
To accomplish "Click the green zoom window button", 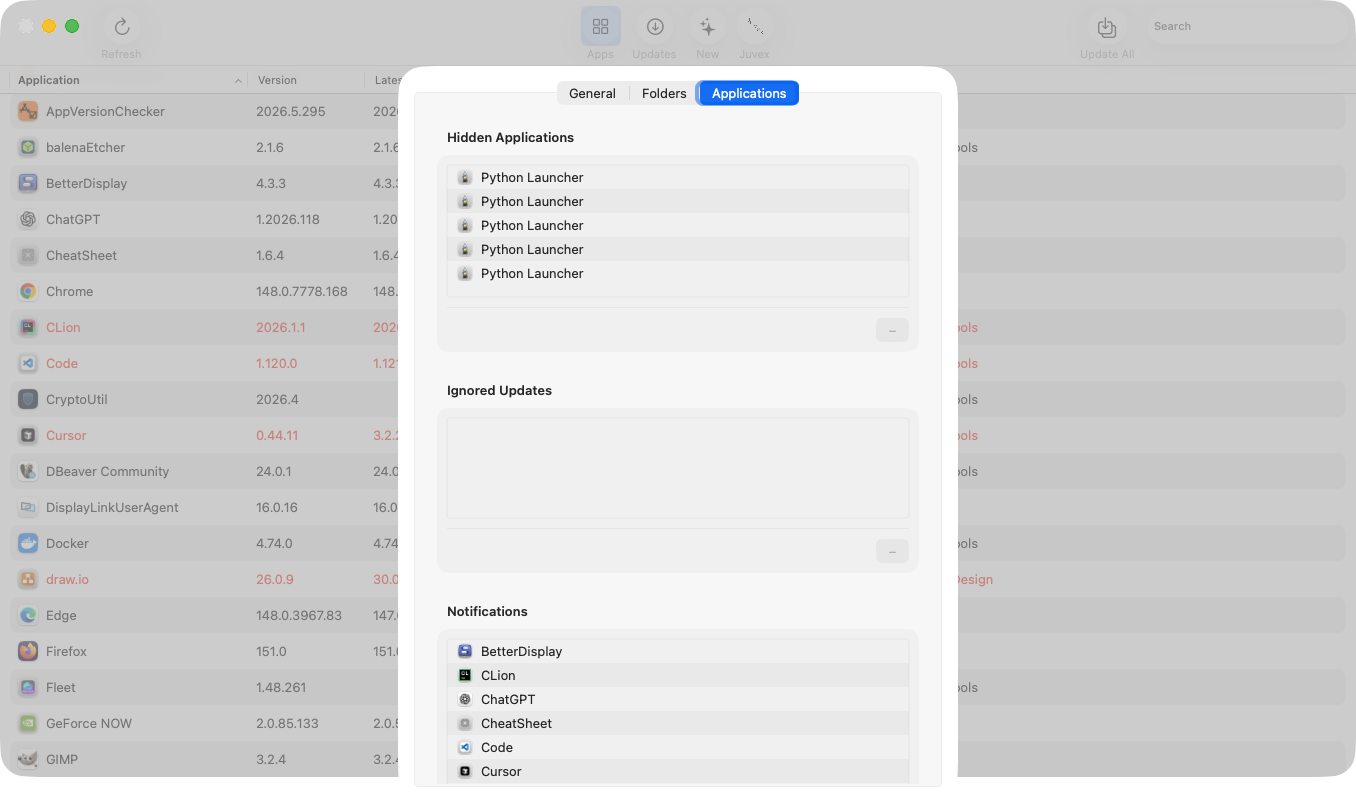I will tap(72, 26).
